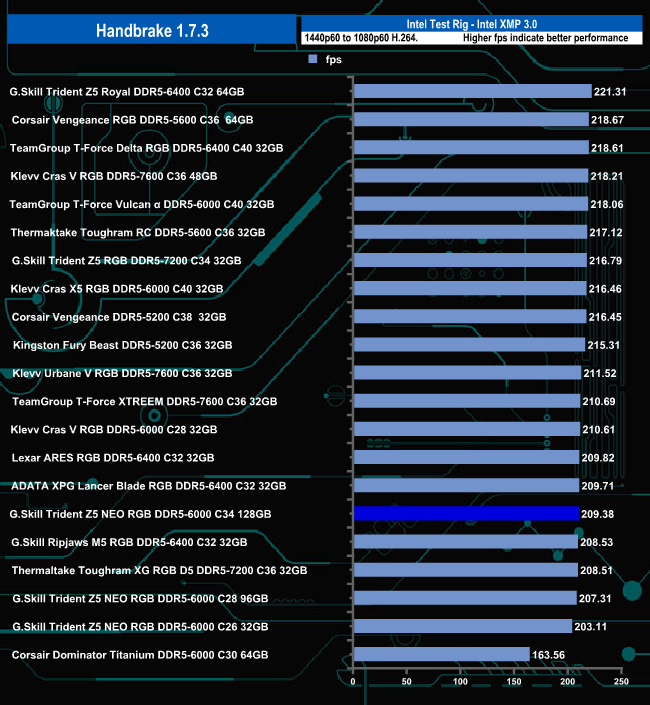Click the 210.69 fps value
650x705 pixels.
pyautogui.click(x=599, y=402)
